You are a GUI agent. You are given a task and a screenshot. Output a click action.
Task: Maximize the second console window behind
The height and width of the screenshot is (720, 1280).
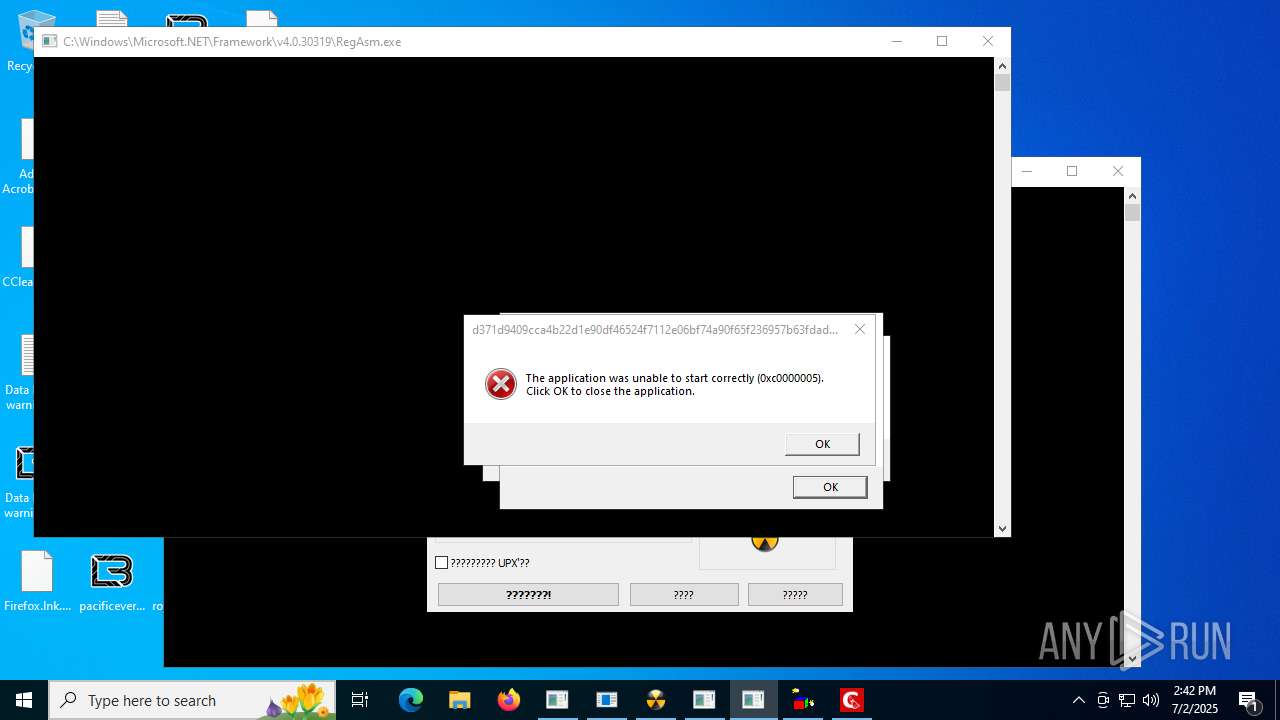pos(1072,172)
